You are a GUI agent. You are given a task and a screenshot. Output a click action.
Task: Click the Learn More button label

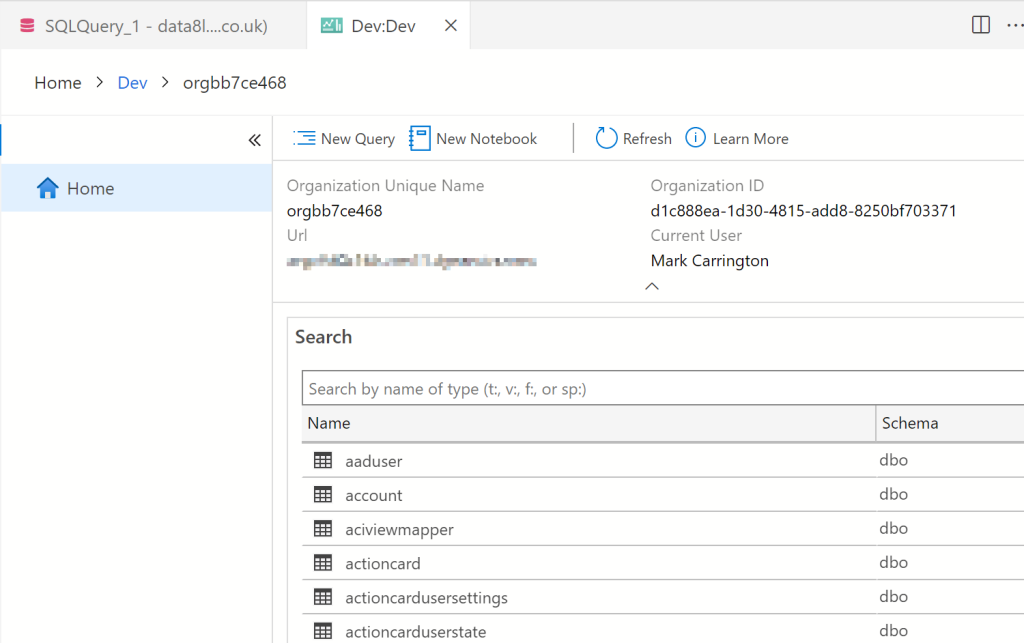750,139
